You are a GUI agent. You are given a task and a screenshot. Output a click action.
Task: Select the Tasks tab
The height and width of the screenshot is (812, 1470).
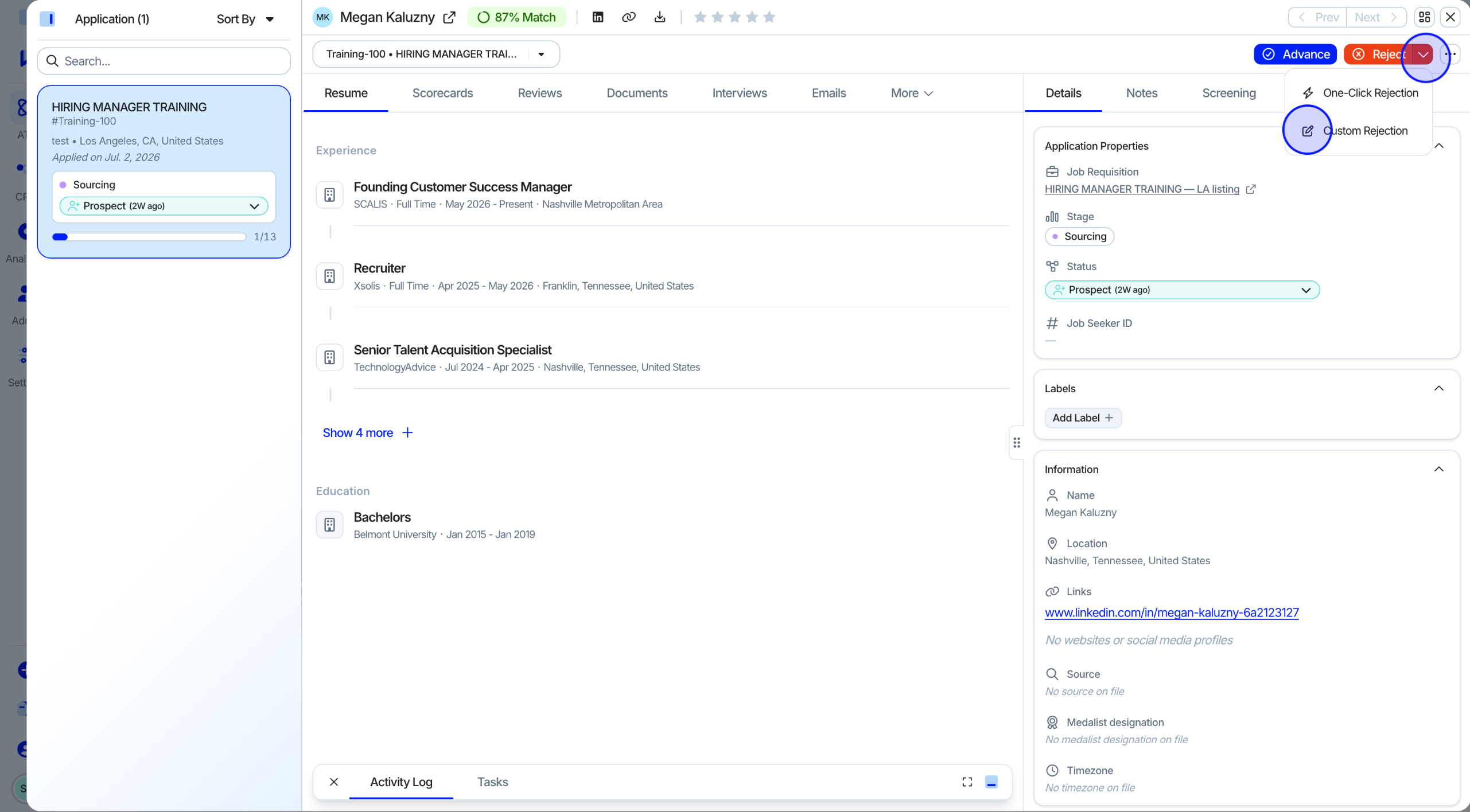coord(492,782)
